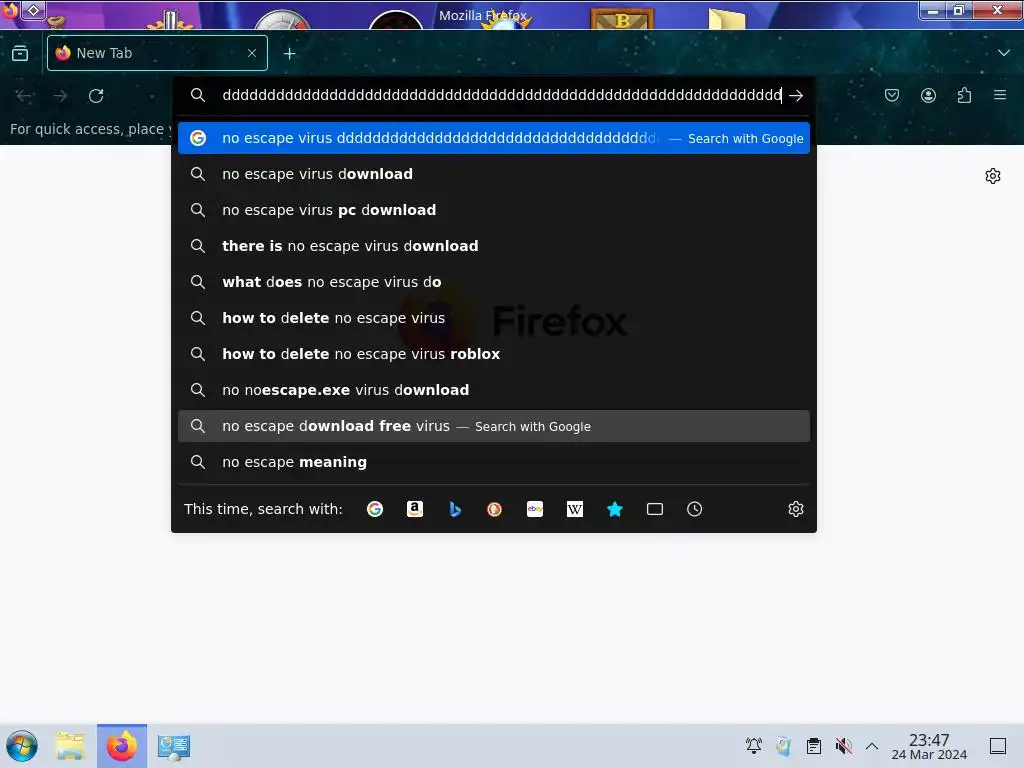Go back one page

pos(24,96)
